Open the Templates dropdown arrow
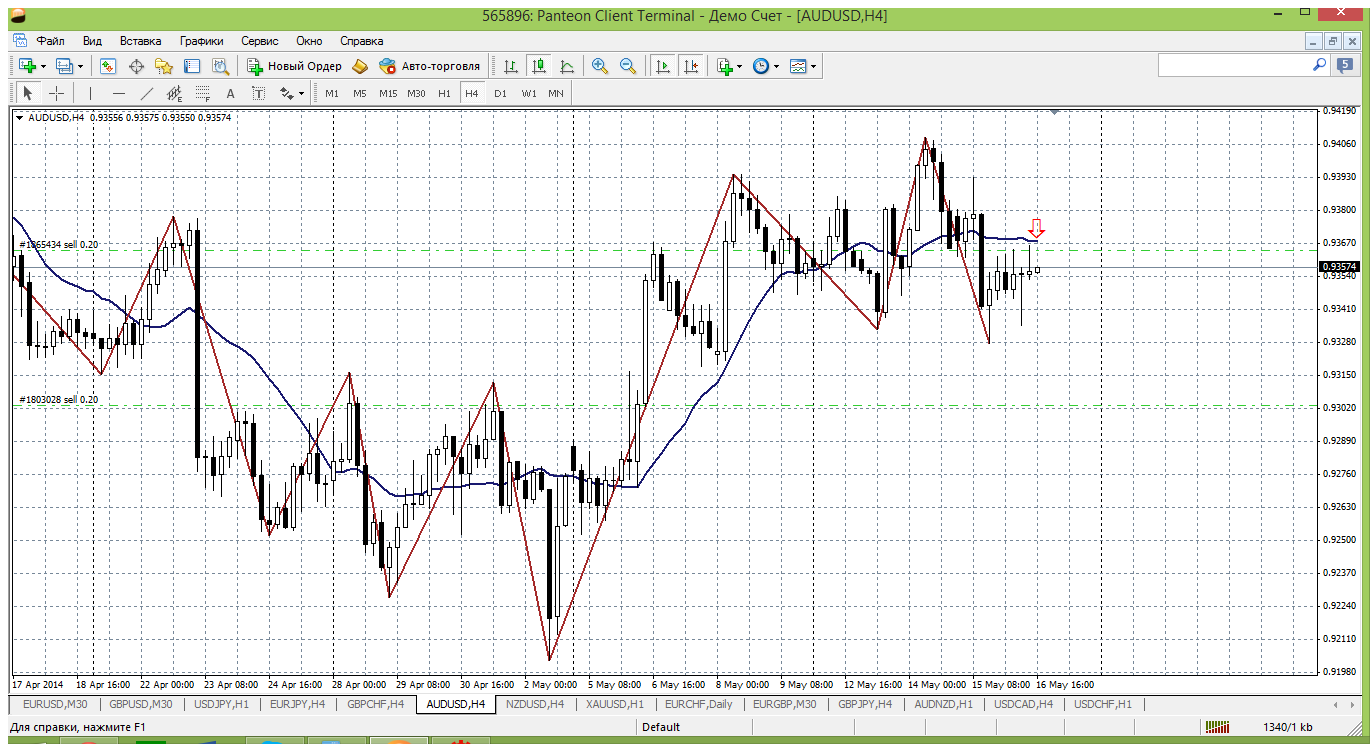Screen dimensions: 1370x744 coord(813,67)
